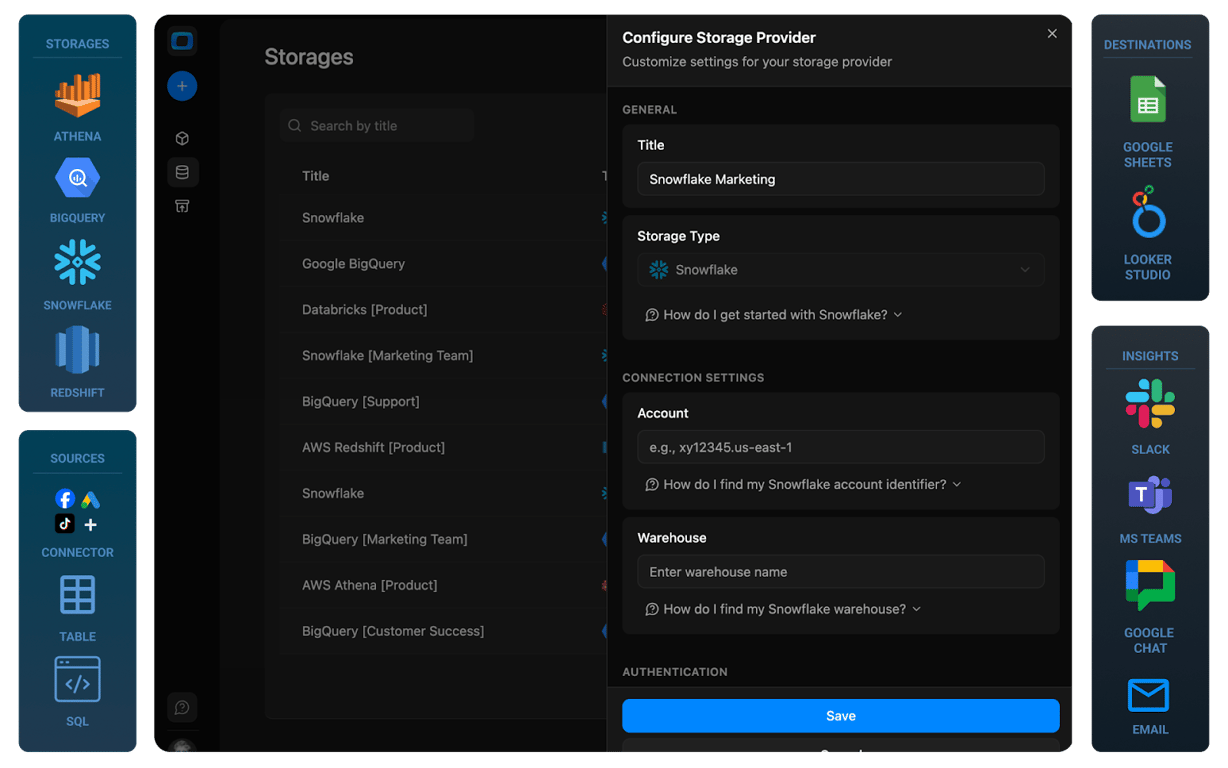This screenshot has width=1228, height=768.
Task: Click the Search by title box
Action: pos(377,126)
